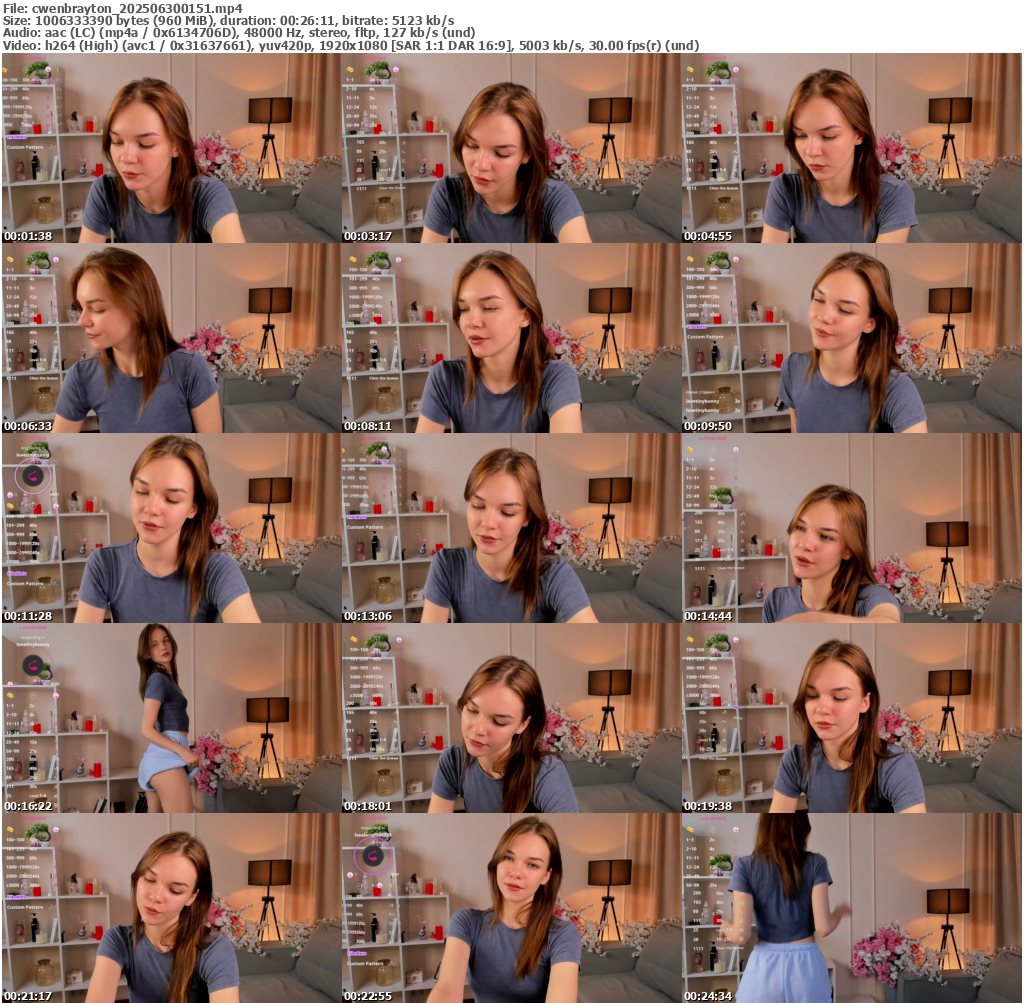Open the frame at 00:22:55
Viewport: 1024px width, 1003px height.
click(511, 908)
